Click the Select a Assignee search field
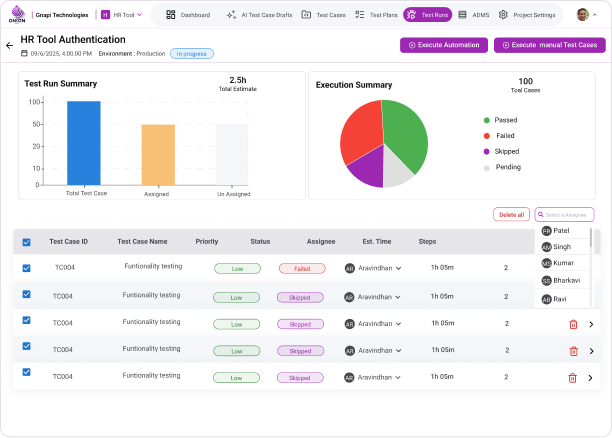The image size is (612, 438). click(564, 215)
